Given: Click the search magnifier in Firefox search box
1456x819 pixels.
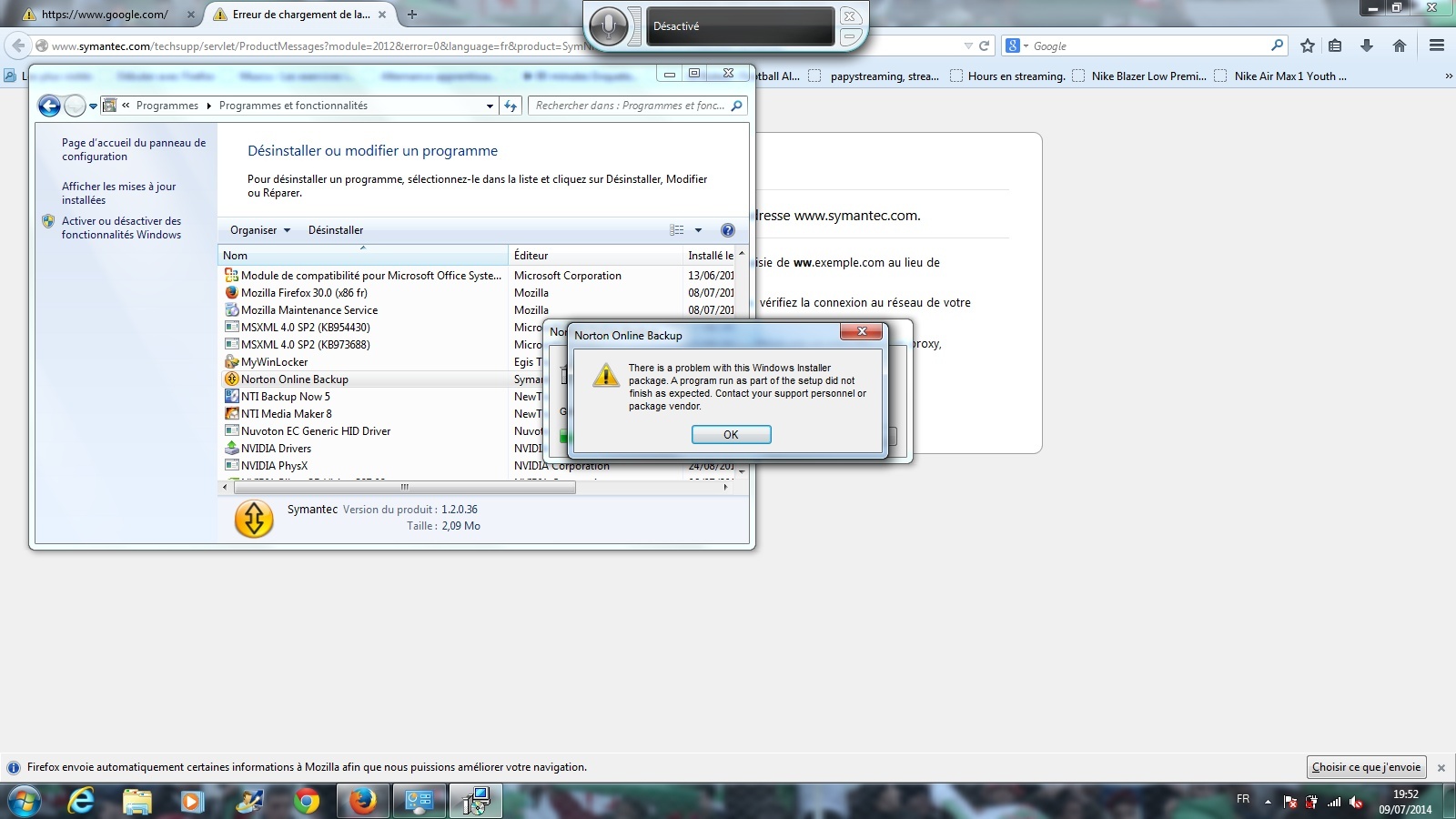Looking at the screenshot, I should point(1277,45).
